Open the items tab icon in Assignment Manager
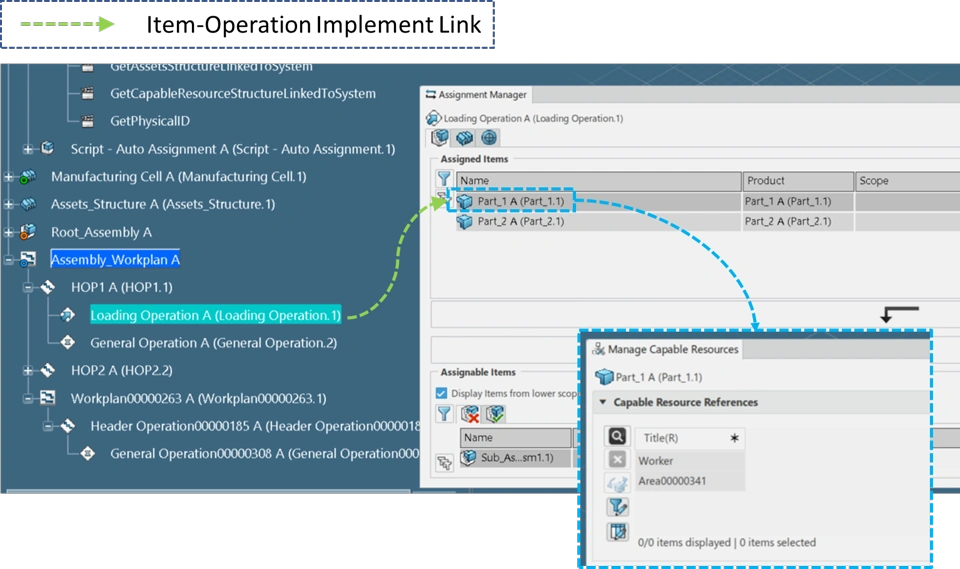The width and height of the screenshot is (960, 569). point(440,138)
